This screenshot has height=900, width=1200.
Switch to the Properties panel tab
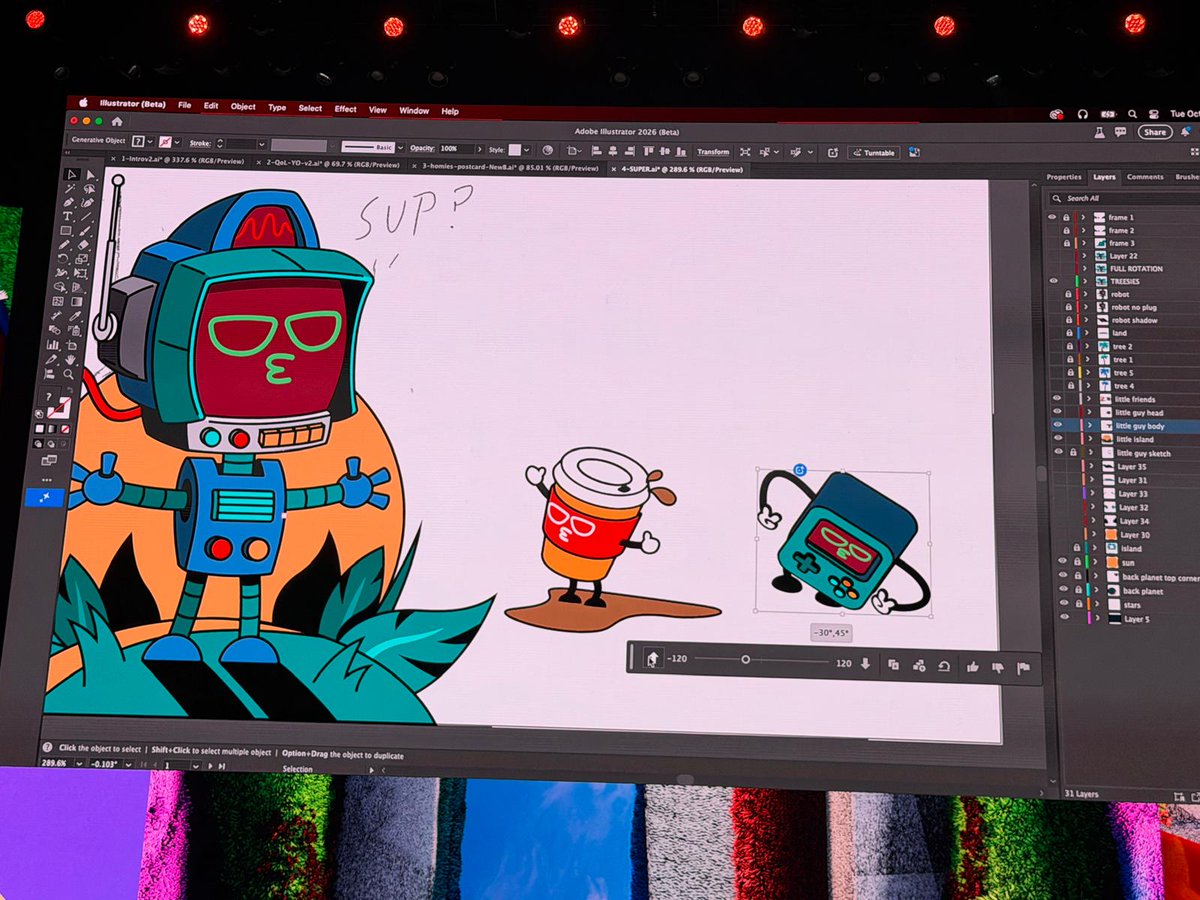[1064, 177]
